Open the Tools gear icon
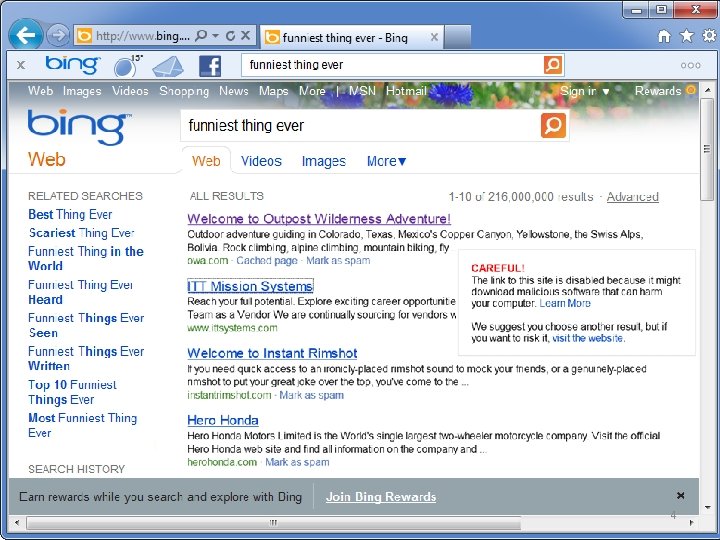This screenshot has width=720, height=540. (709, 35)
